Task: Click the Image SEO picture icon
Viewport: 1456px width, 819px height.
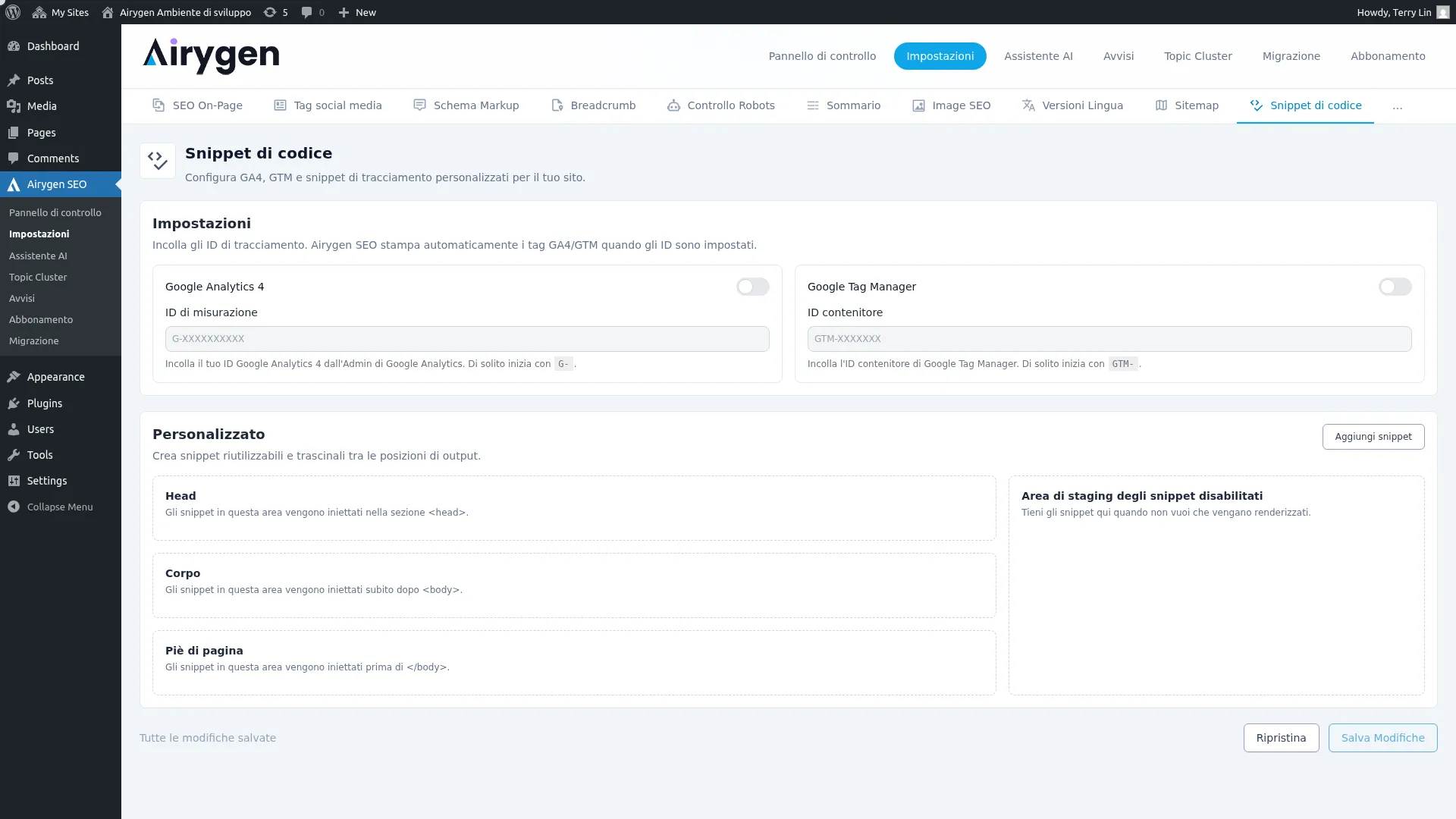Action: (918, 105)
